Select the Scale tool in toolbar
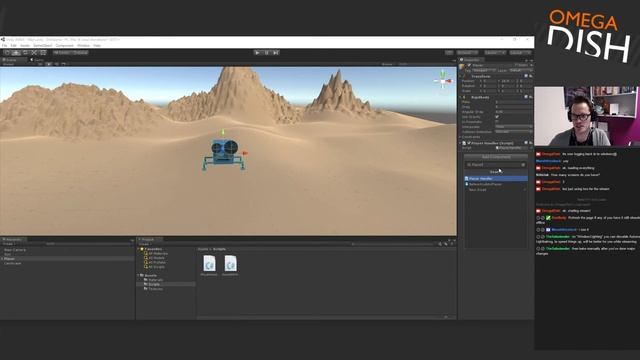The height and width of the screenshot is (360, 640). click(x=34, y=53)
